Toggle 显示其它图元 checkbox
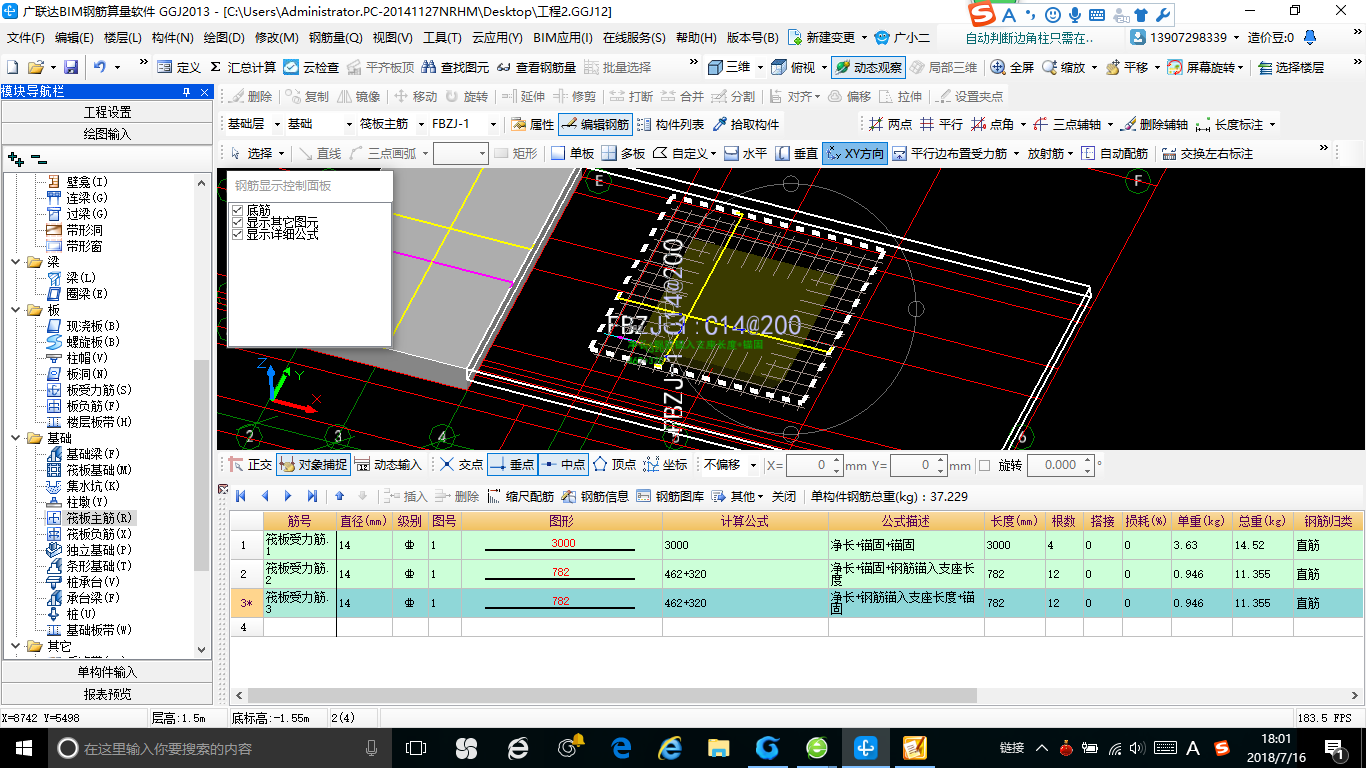The width and height of the screenshot is (1366, 768). pos(238,222)
